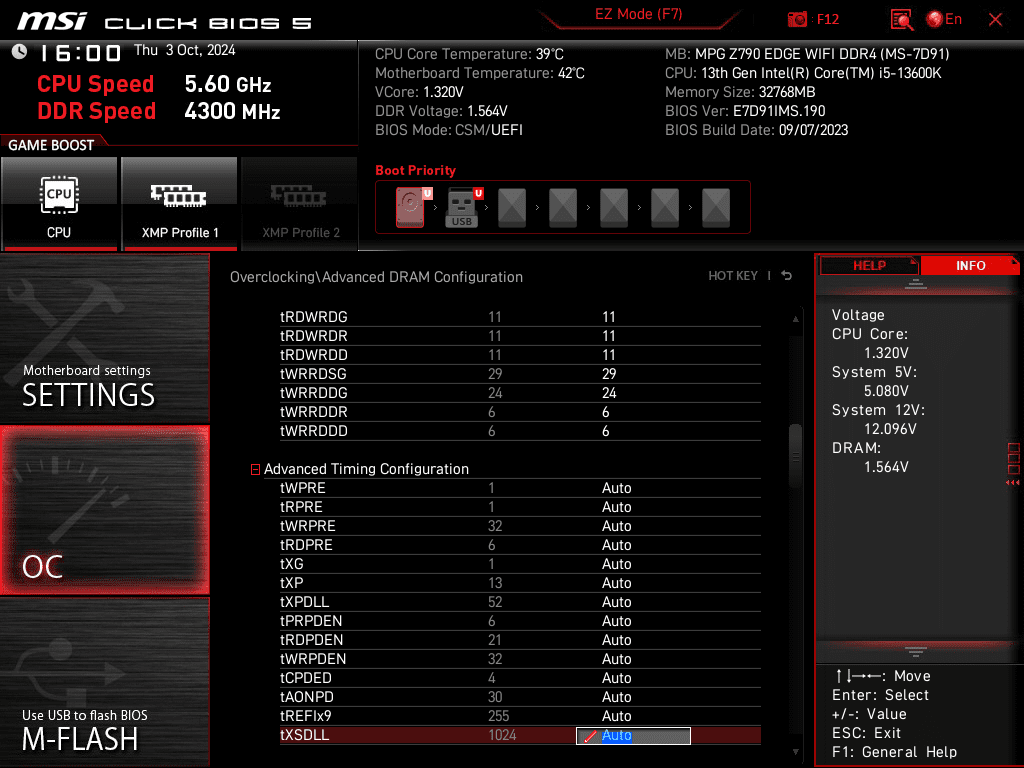Select the tRDWRDD value 11

click(x=609, y=355)
